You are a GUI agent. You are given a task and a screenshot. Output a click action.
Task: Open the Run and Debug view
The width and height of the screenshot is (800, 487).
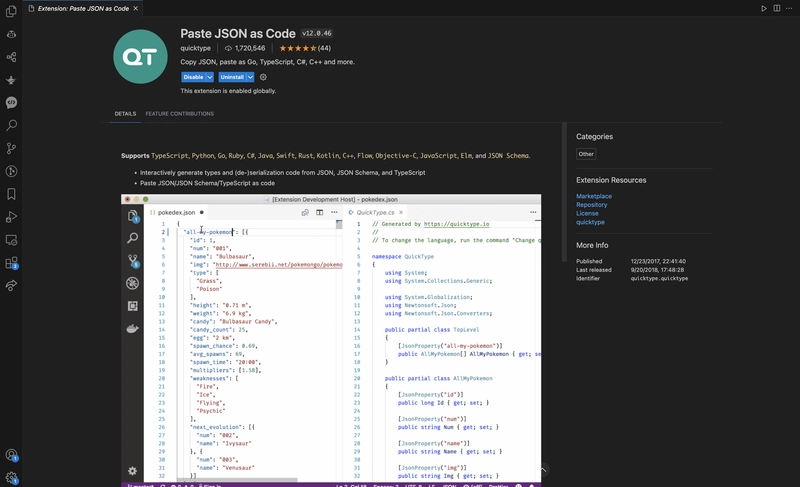[11, 217]
